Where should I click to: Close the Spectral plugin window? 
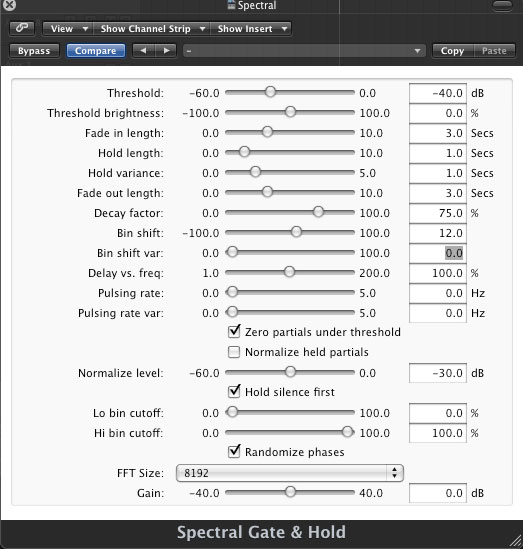(8, 5)
